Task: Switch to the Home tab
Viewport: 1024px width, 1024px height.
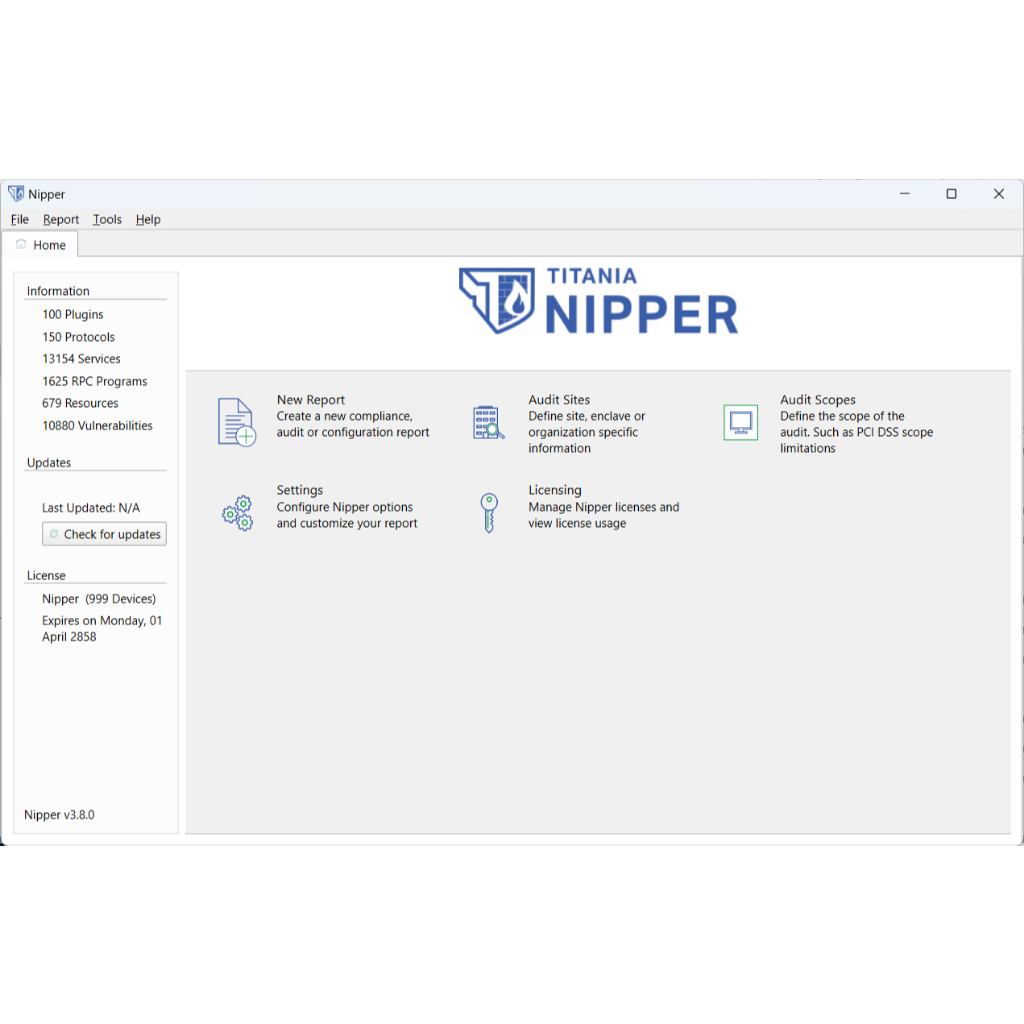Action: click(x=46, y=244)
